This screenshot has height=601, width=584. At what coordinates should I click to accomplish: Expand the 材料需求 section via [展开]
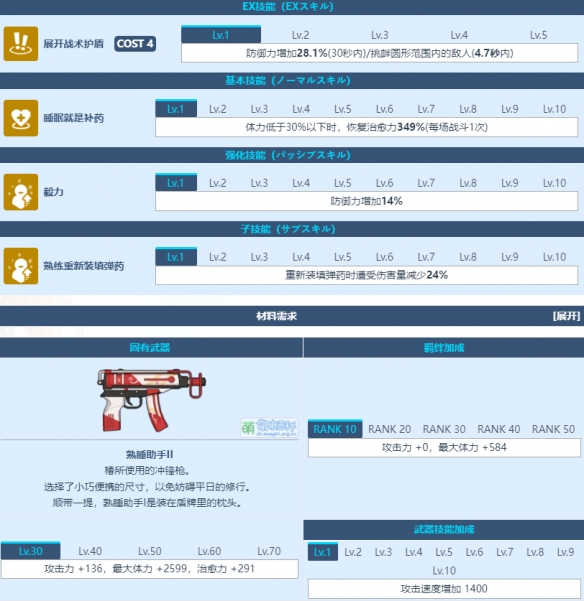[566, 316]
